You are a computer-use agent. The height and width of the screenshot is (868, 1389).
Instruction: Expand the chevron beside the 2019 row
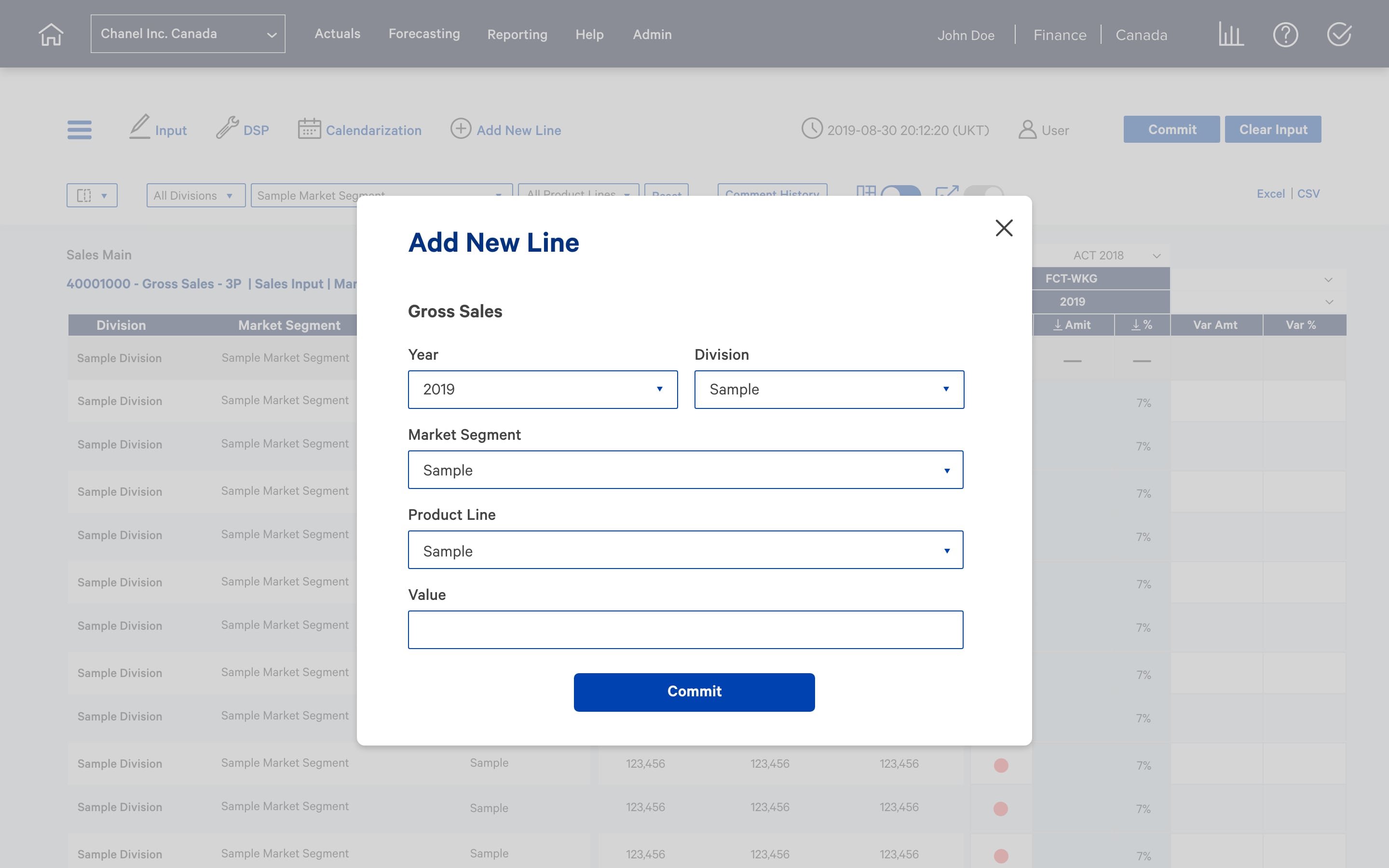point(1329,302)
